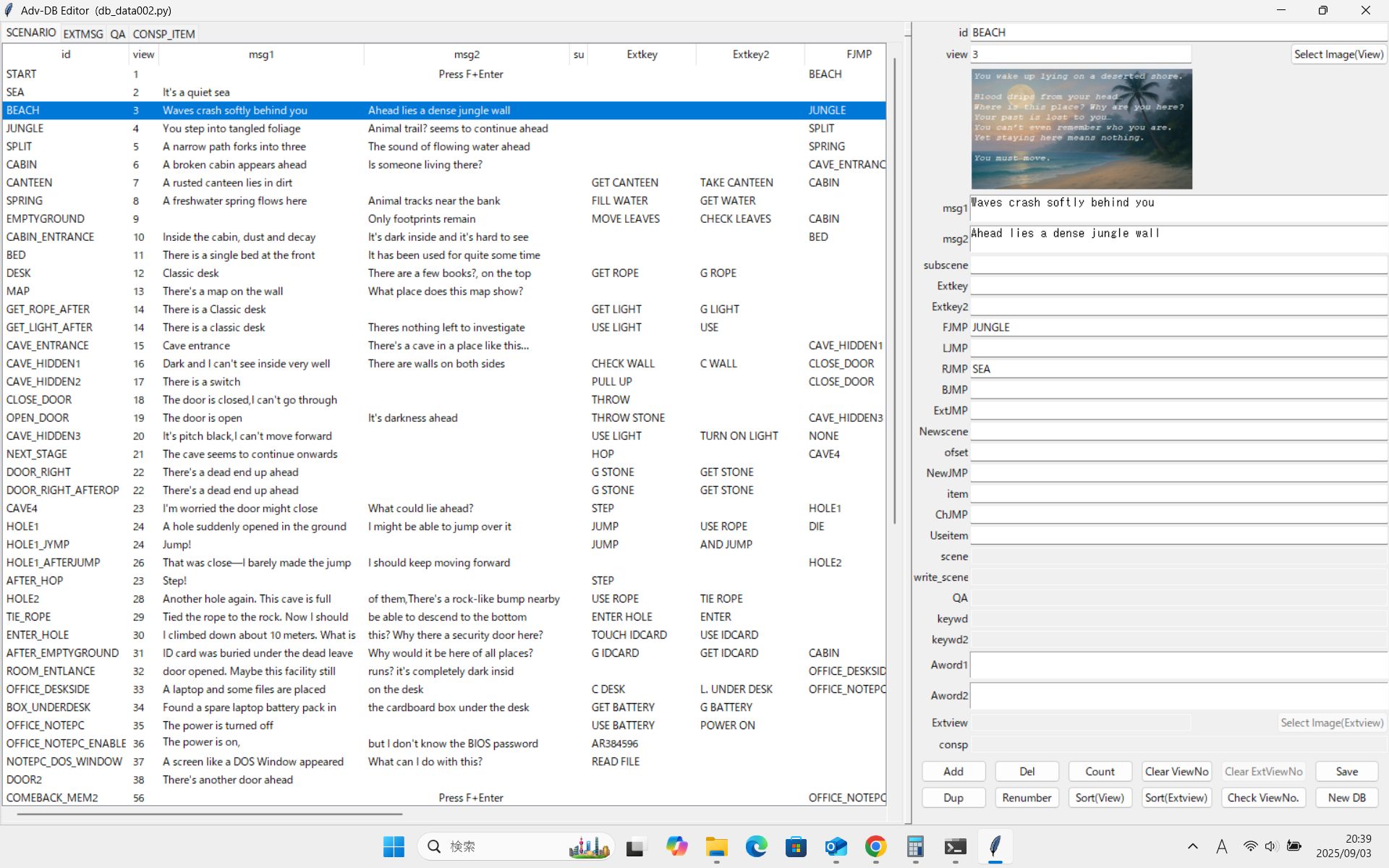
Task: Open the Outlook icon on the taskbar
Action: 836,846
